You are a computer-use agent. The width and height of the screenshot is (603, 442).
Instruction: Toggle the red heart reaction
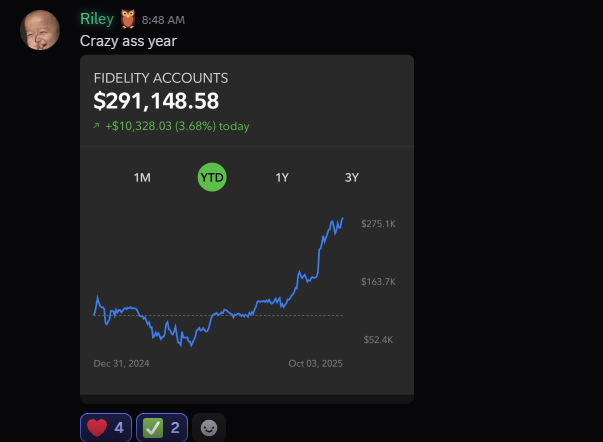pos(106,427)
